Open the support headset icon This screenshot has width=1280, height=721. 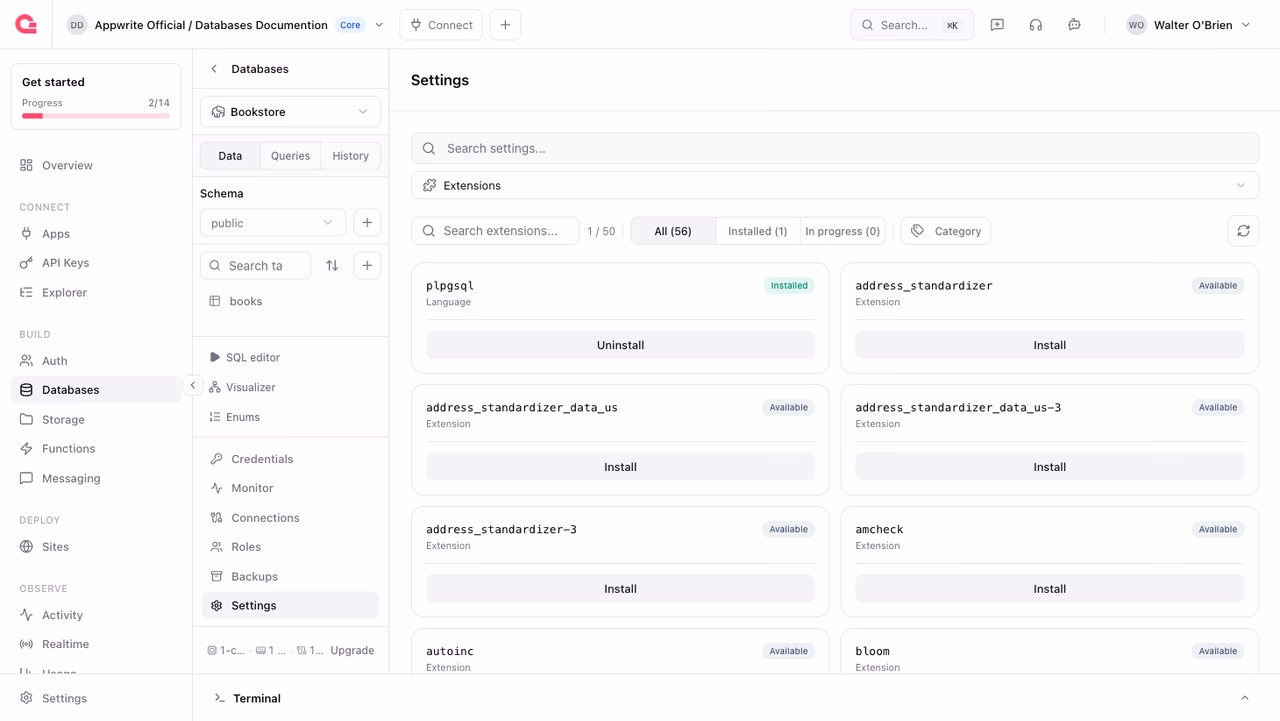(1036, 25)
